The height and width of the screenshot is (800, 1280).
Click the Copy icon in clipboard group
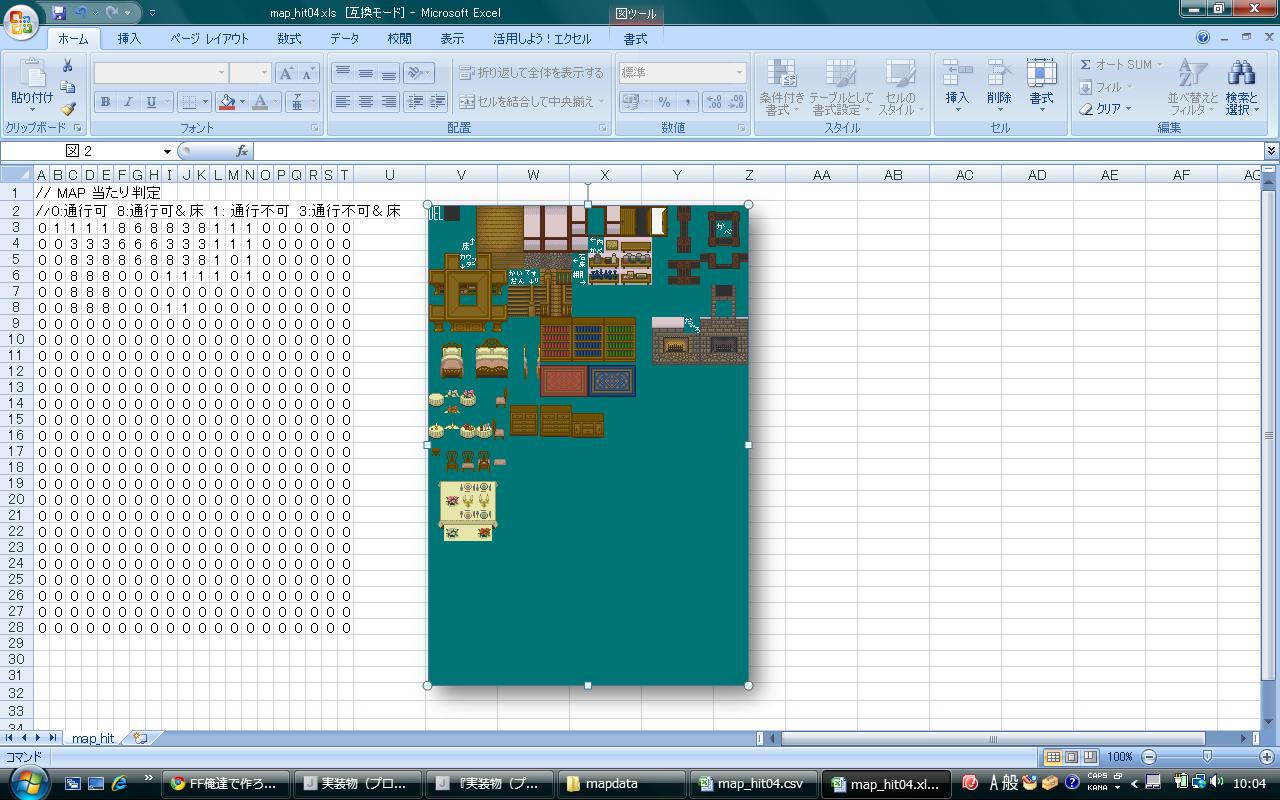coord(68,87)
